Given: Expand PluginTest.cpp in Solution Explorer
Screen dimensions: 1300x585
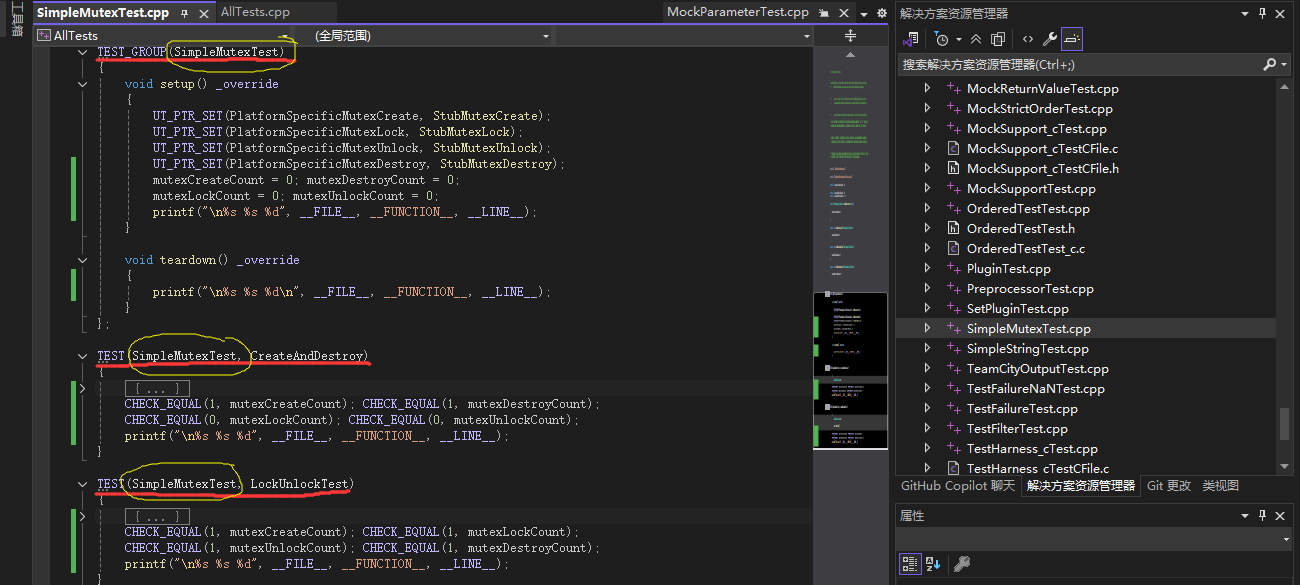Looking at the screenshot, I should point(926,268).
